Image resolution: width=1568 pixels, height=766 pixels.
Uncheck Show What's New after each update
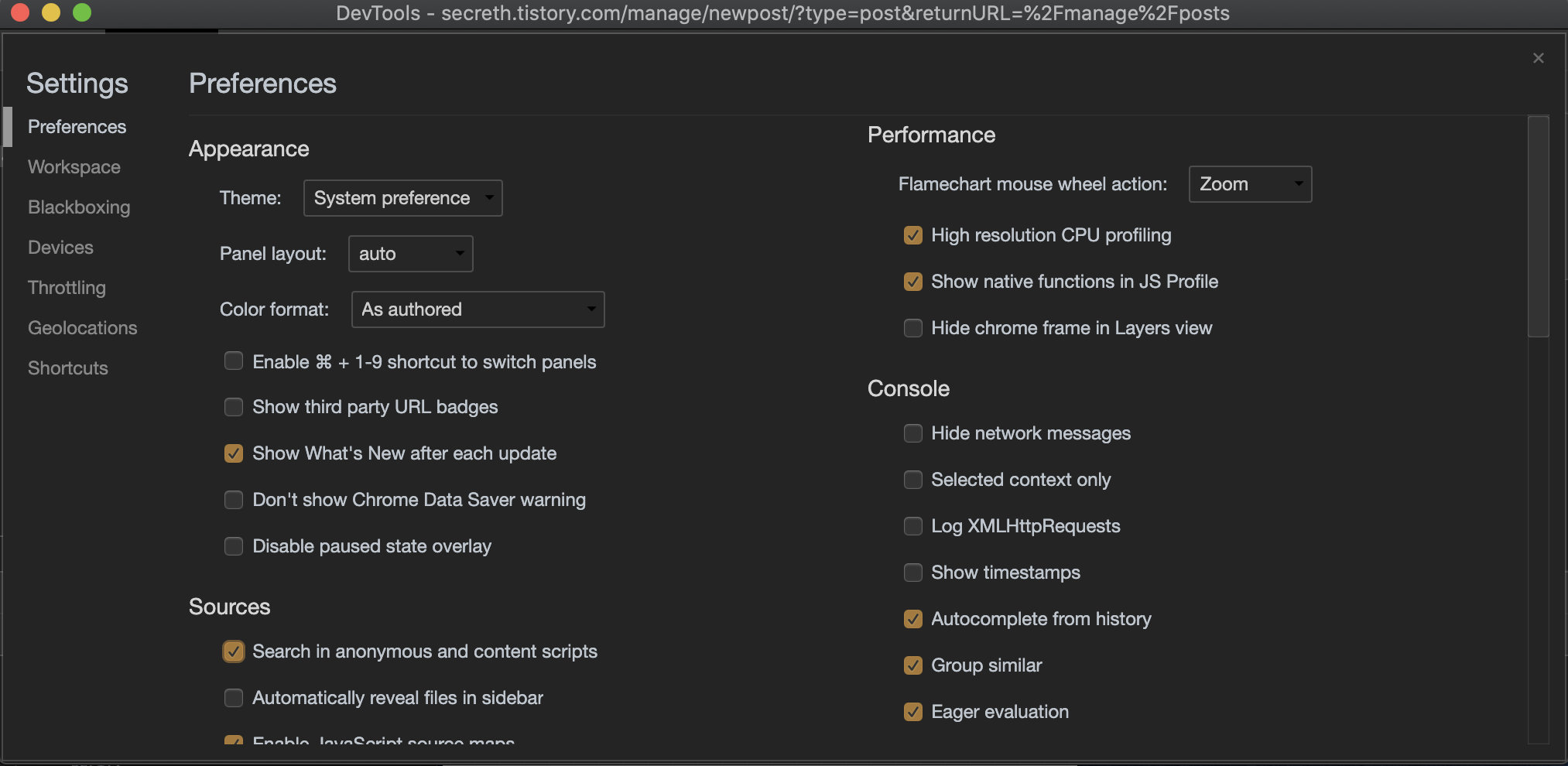coord(234,453)
